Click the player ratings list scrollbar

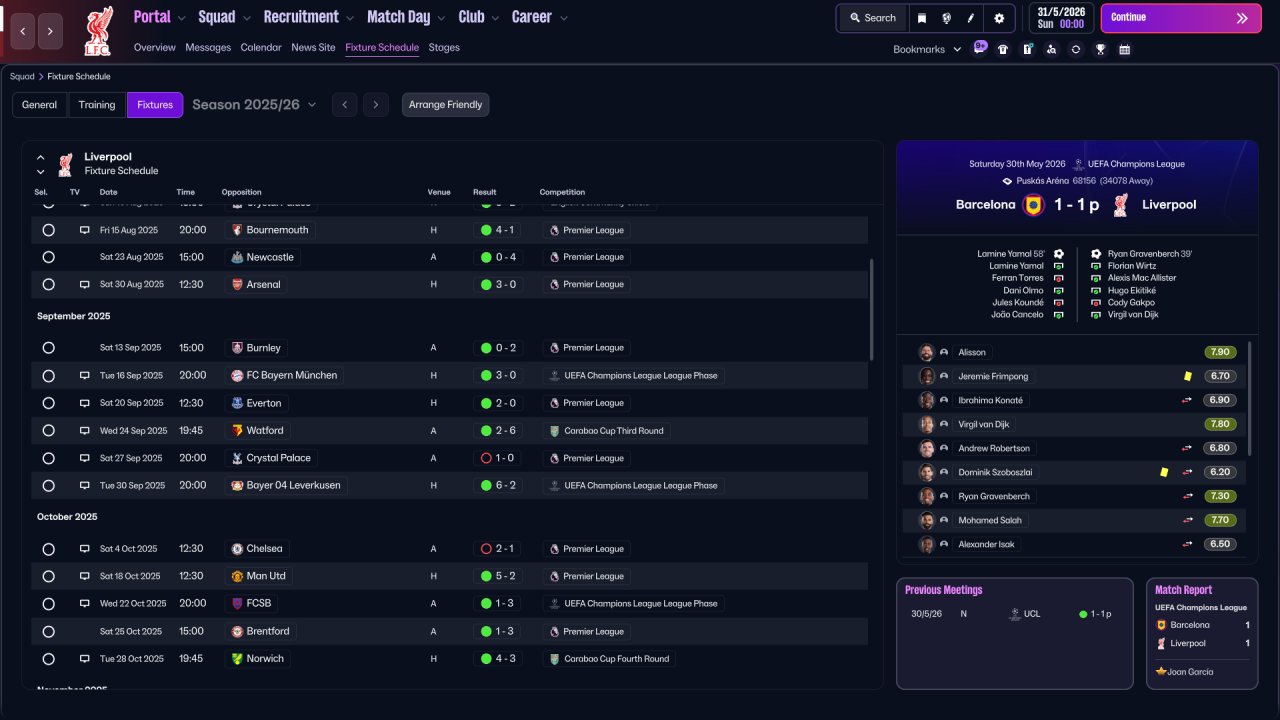coord(1249,400)
